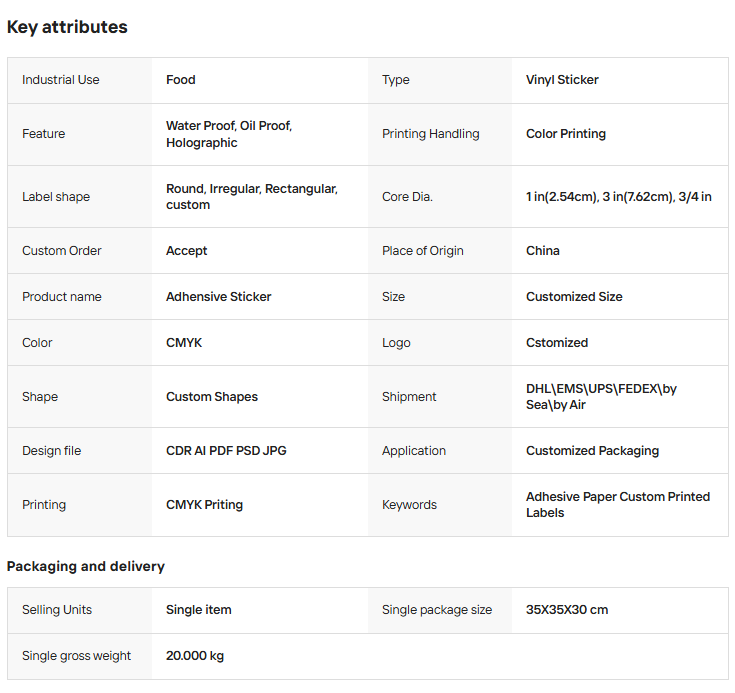This screenshot has height=693, width=735.
Task: Select China as Place of Origin value
Action: tap(543, 251)
